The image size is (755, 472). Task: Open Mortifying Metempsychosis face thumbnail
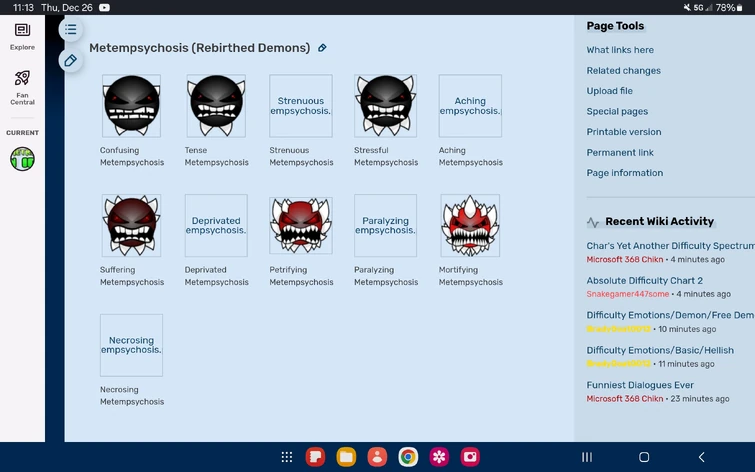[x=470, y=225]
